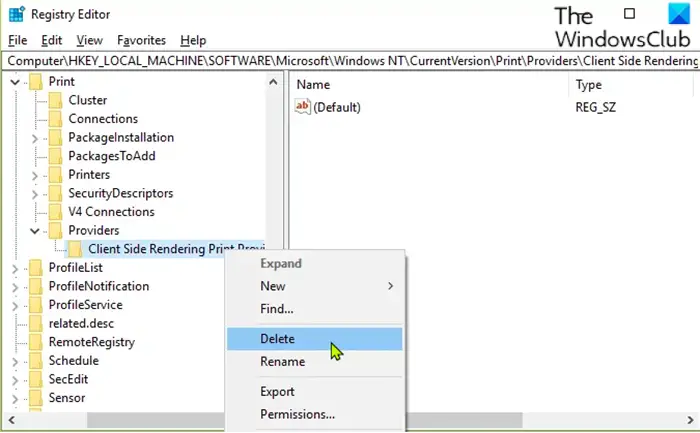Select the ProfileList folder icon

[36, 268]
